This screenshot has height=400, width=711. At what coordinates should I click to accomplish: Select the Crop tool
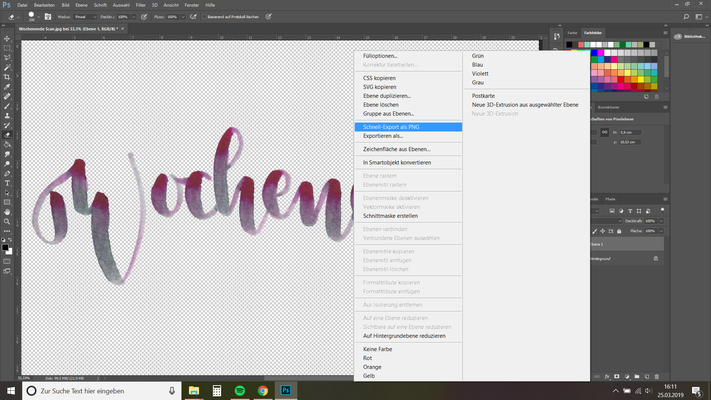[x=8, y=77]
